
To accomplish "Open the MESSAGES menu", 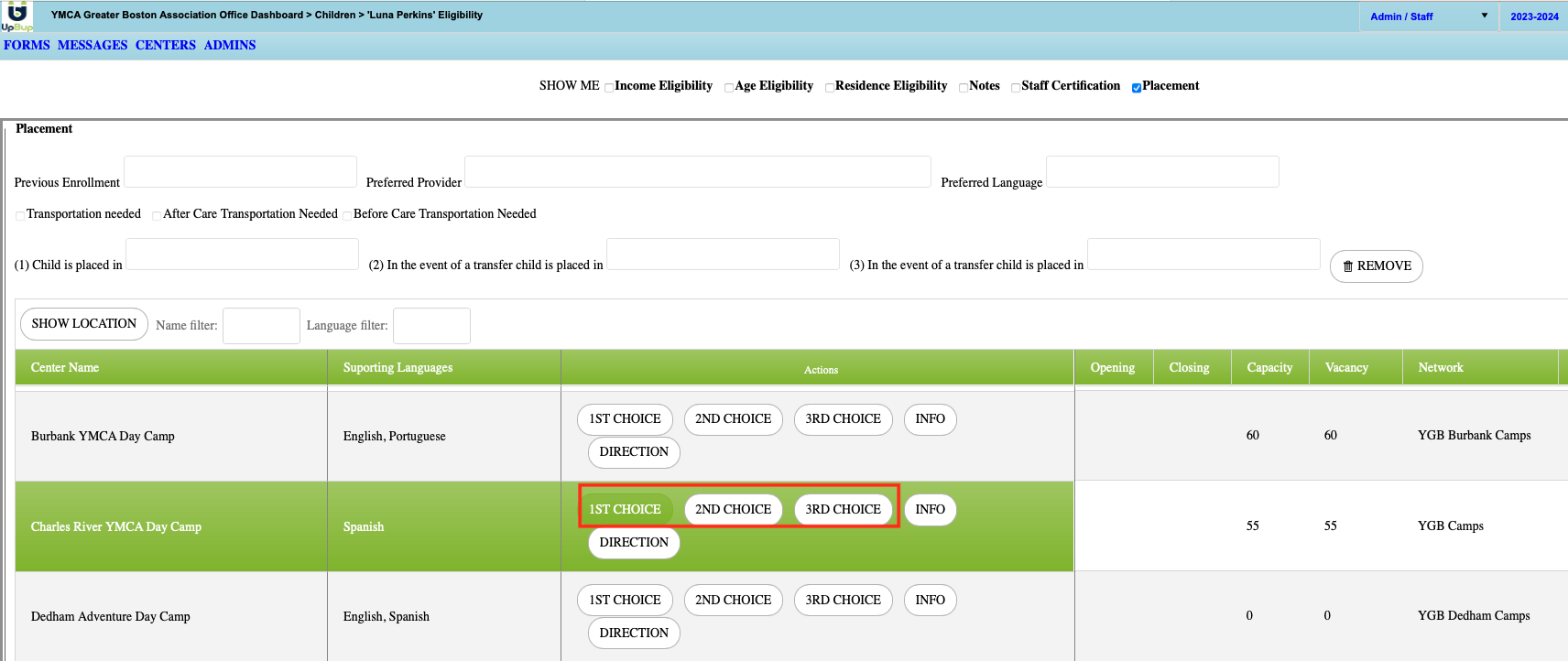I will tap(93, 45).
